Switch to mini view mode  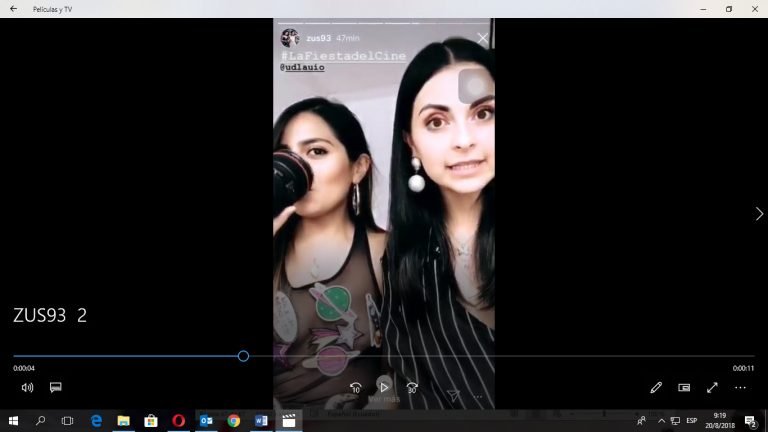point(684,387)
